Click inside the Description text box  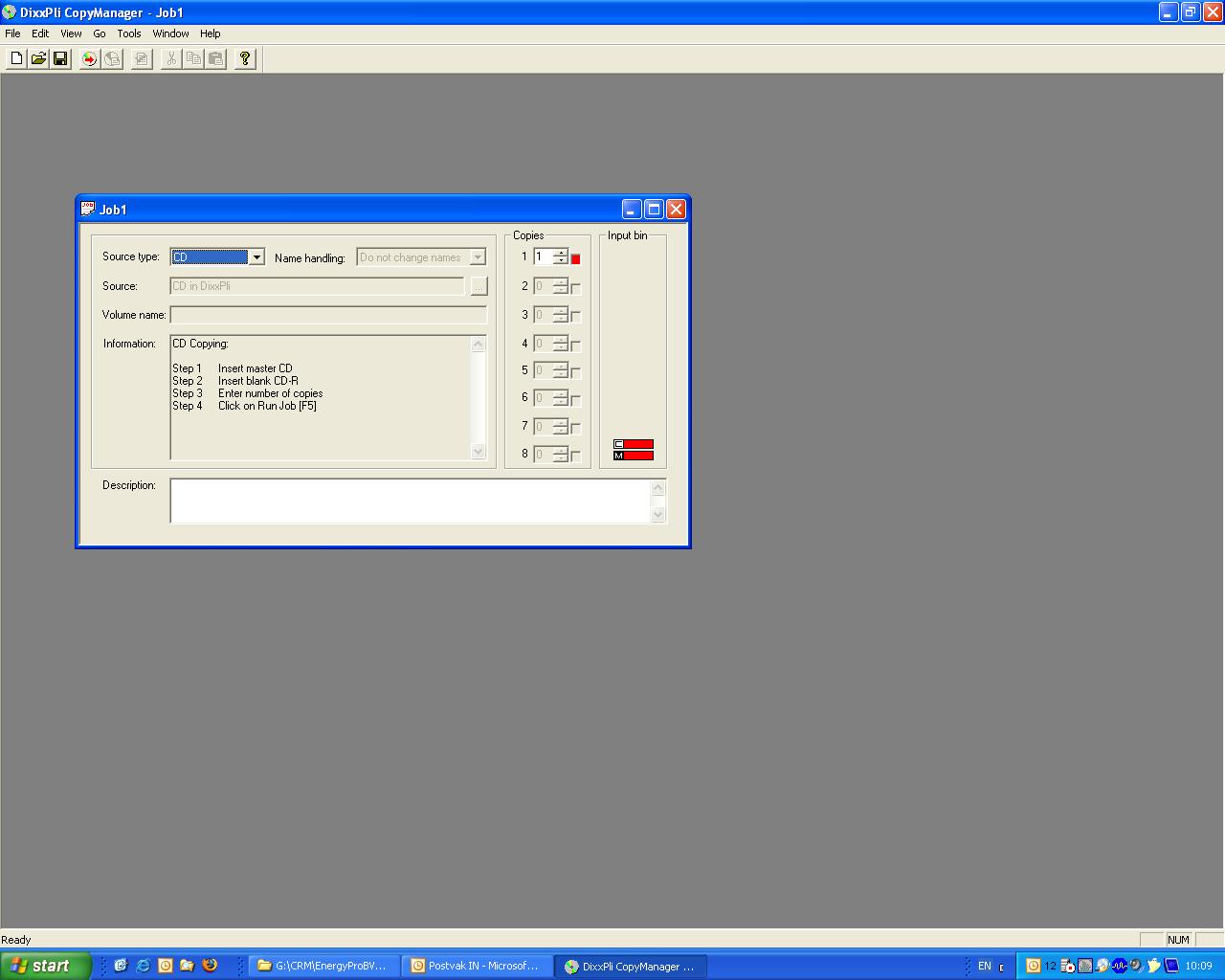point(410,501)
